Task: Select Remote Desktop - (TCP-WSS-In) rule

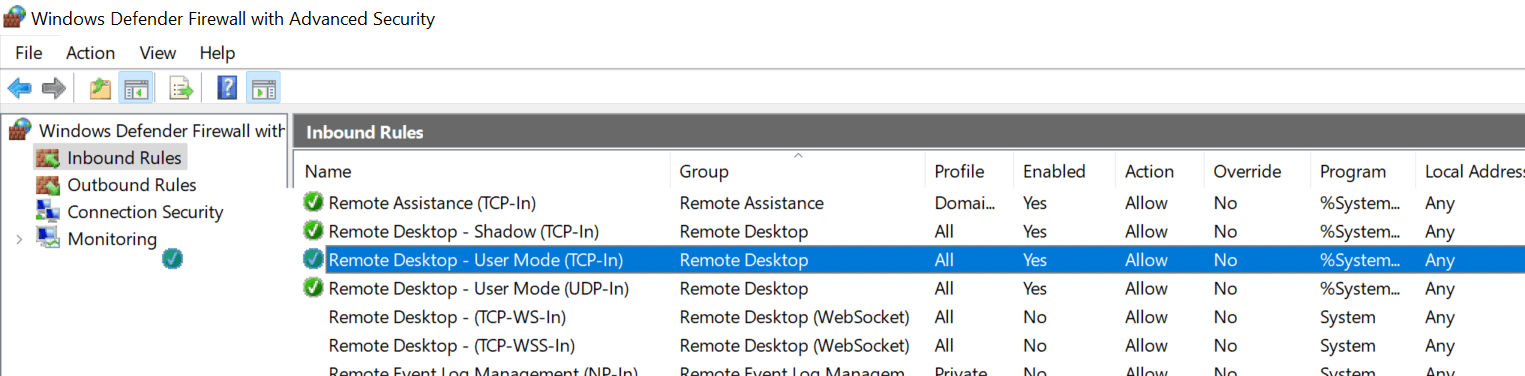Action: [452, 346]
